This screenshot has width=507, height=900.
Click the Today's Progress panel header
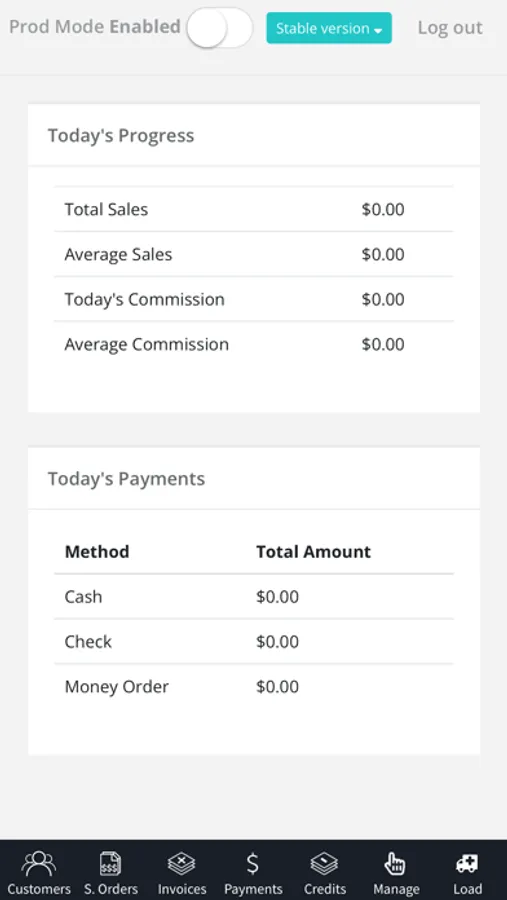click(254, 135)
